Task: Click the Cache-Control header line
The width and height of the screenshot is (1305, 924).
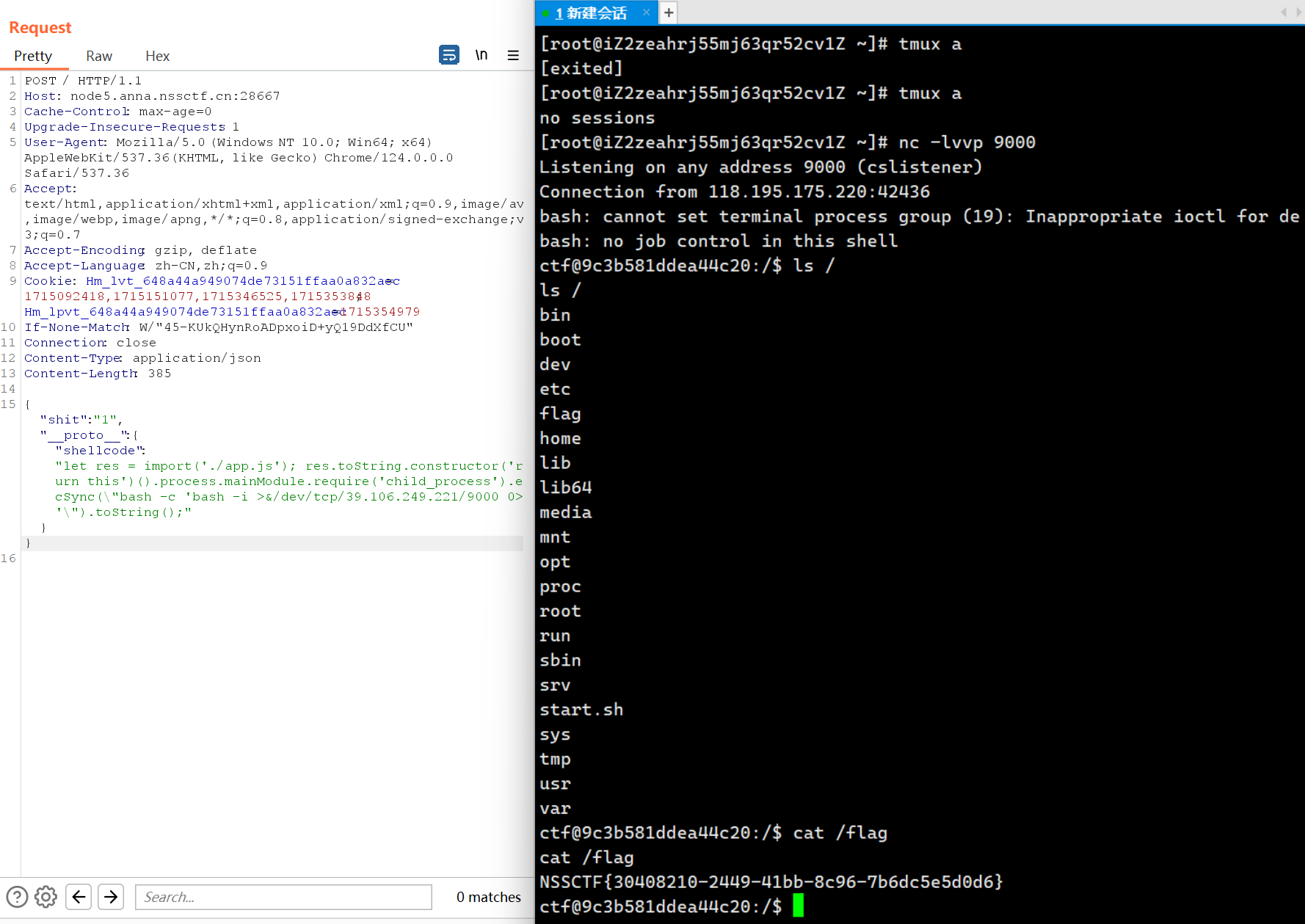Action: 117,112
